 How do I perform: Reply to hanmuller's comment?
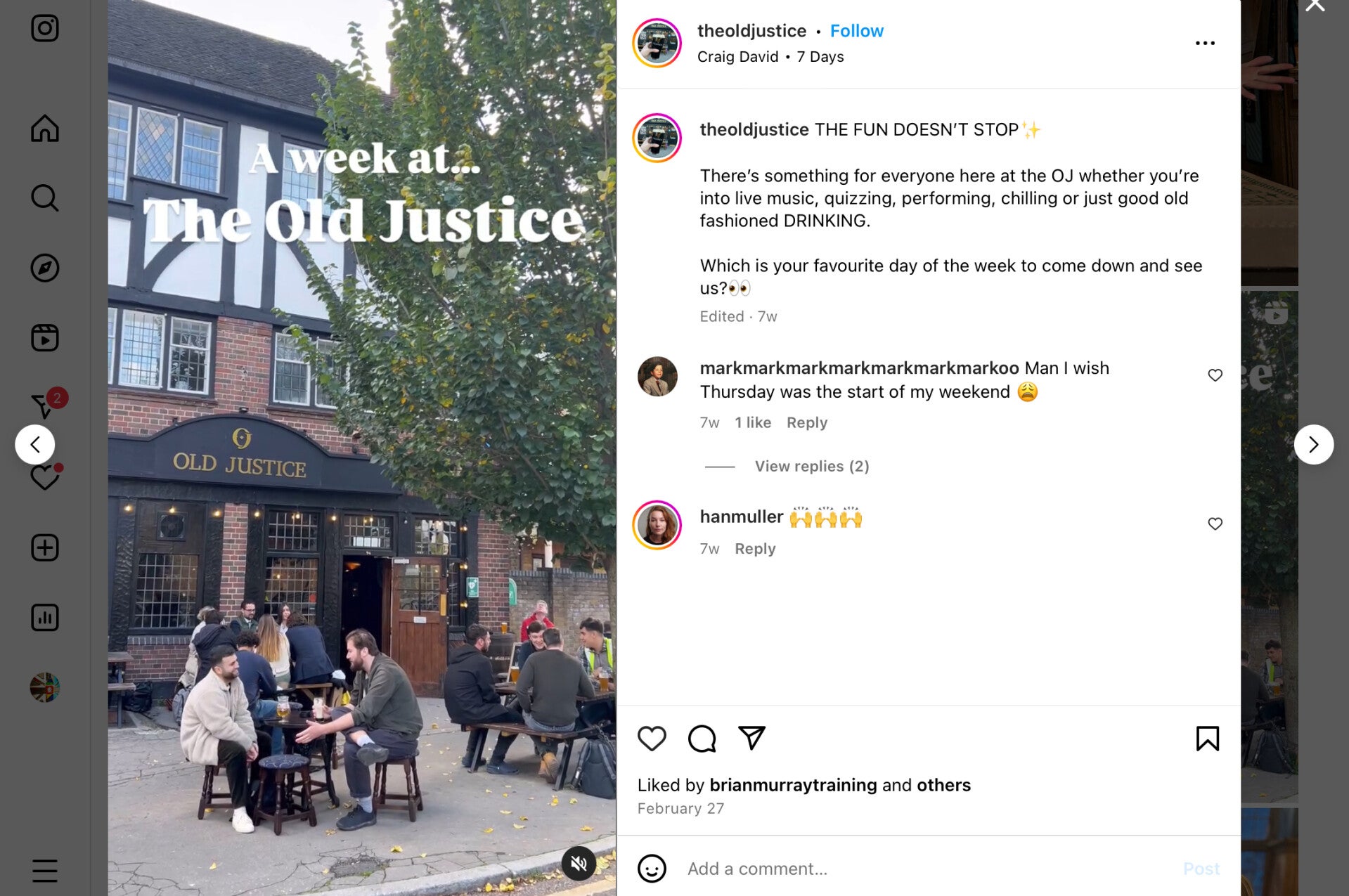pos(755,548)
